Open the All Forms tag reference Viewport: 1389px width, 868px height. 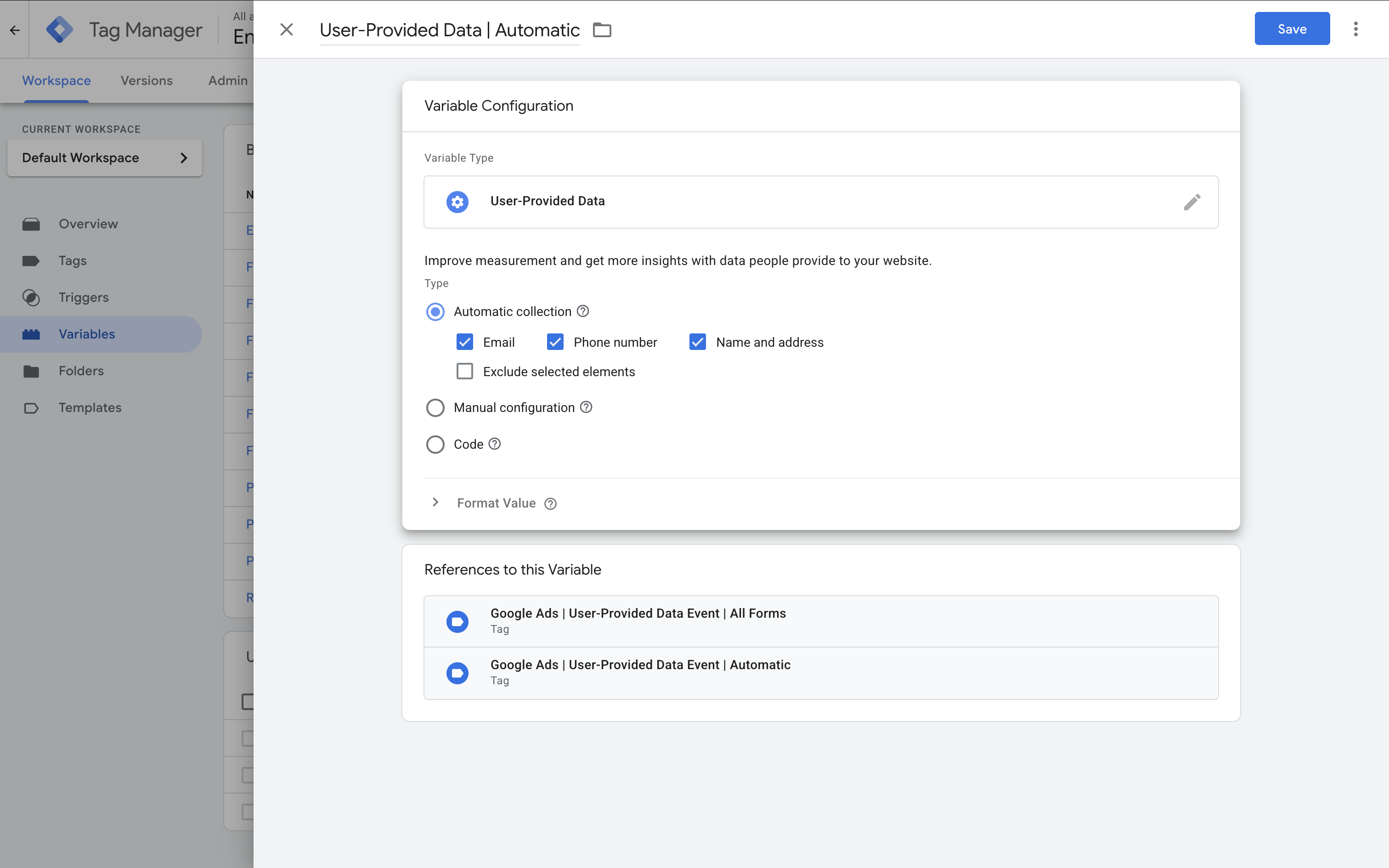coord(821,621)
